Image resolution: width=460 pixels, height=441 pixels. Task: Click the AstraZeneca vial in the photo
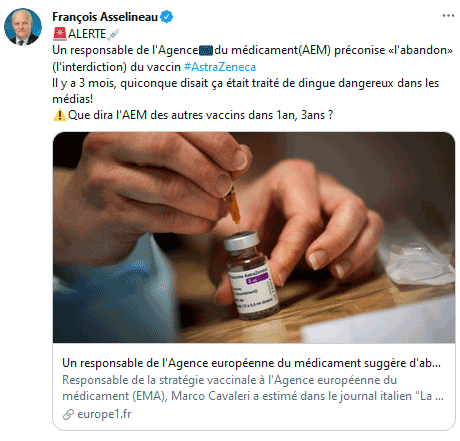pyautogui.click(x=252, y=275)
